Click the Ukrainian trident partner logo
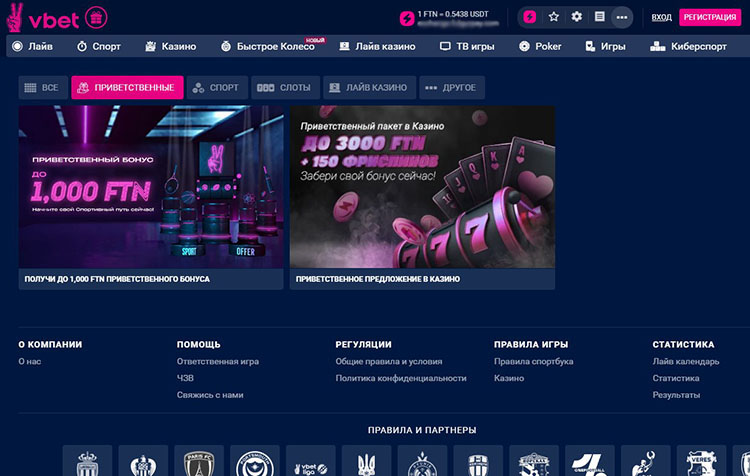Viewport: 750px width, 476px height. [366, 462]
